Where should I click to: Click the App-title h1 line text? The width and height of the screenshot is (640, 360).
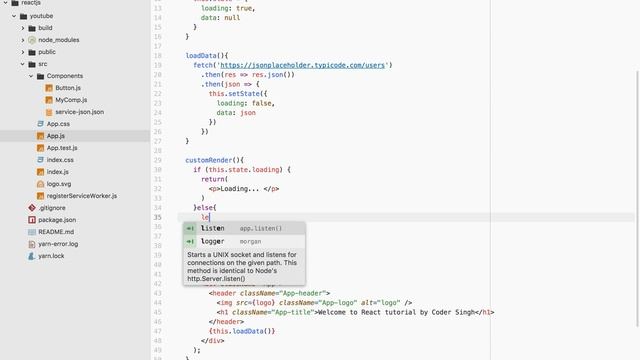(x=355, y=313)
